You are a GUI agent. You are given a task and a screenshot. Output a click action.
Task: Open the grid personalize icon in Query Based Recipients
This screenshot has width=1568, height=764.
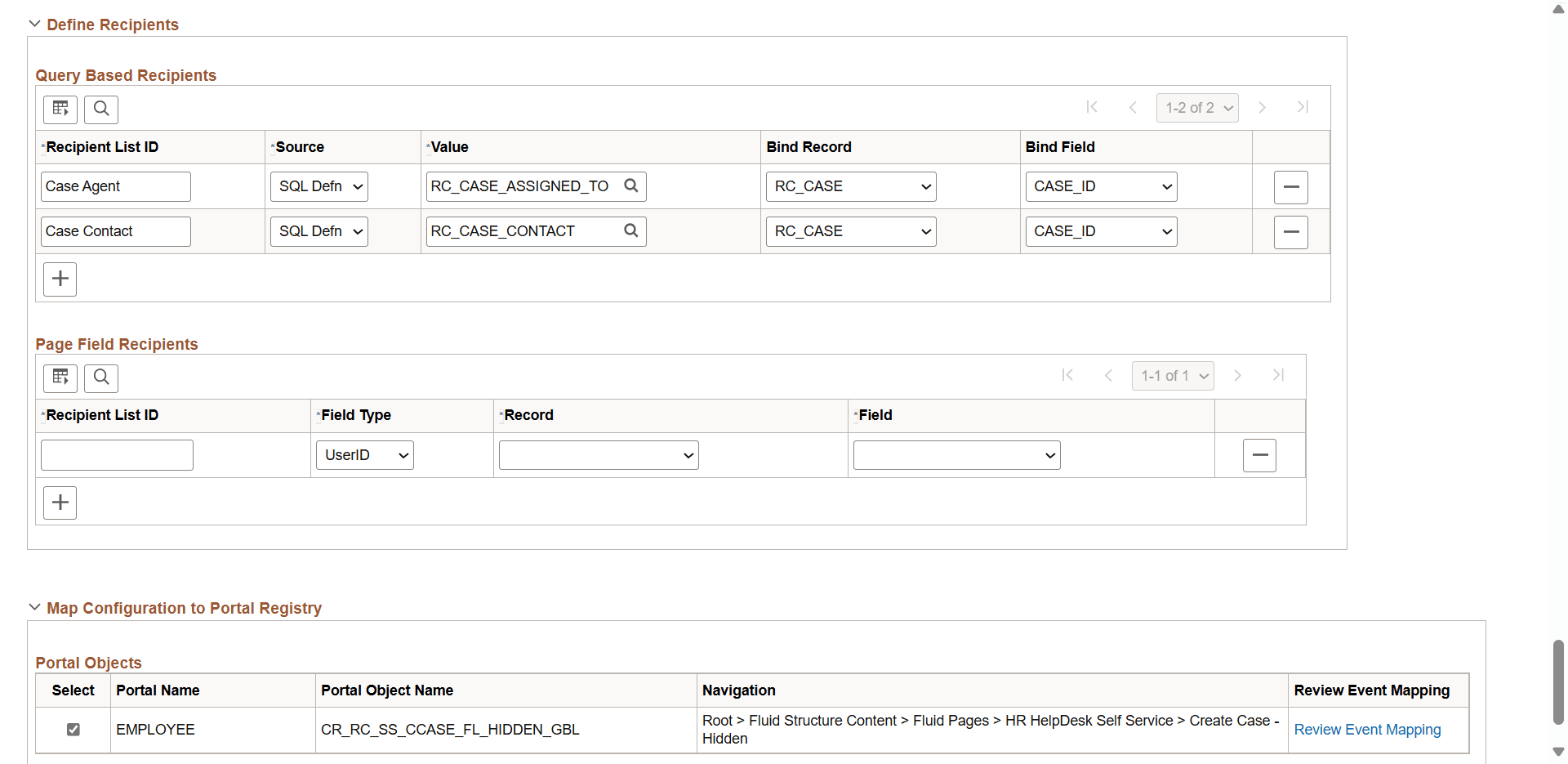60,109
